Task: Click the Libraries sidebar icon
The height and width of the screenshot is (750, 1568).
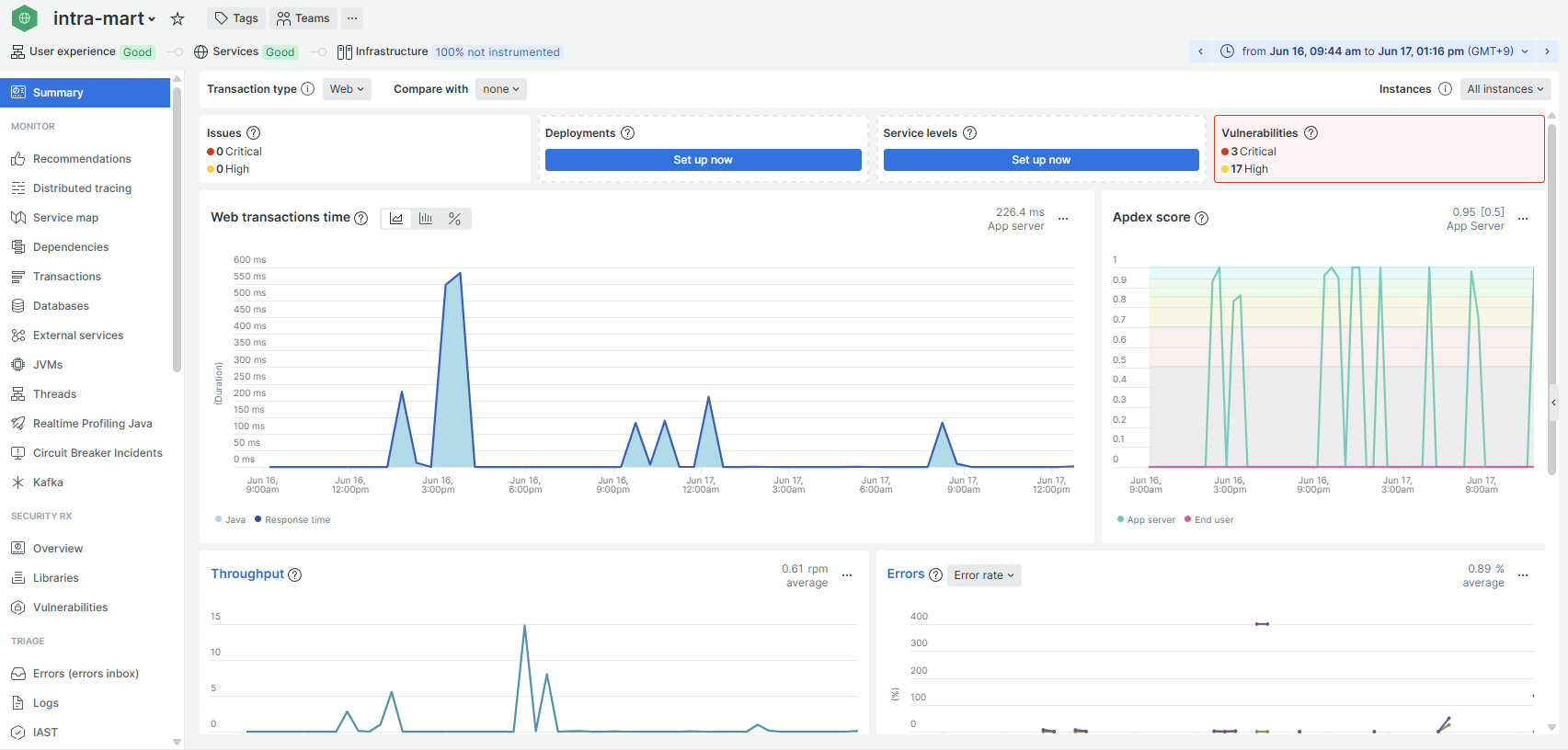Action: coord(17,578)
